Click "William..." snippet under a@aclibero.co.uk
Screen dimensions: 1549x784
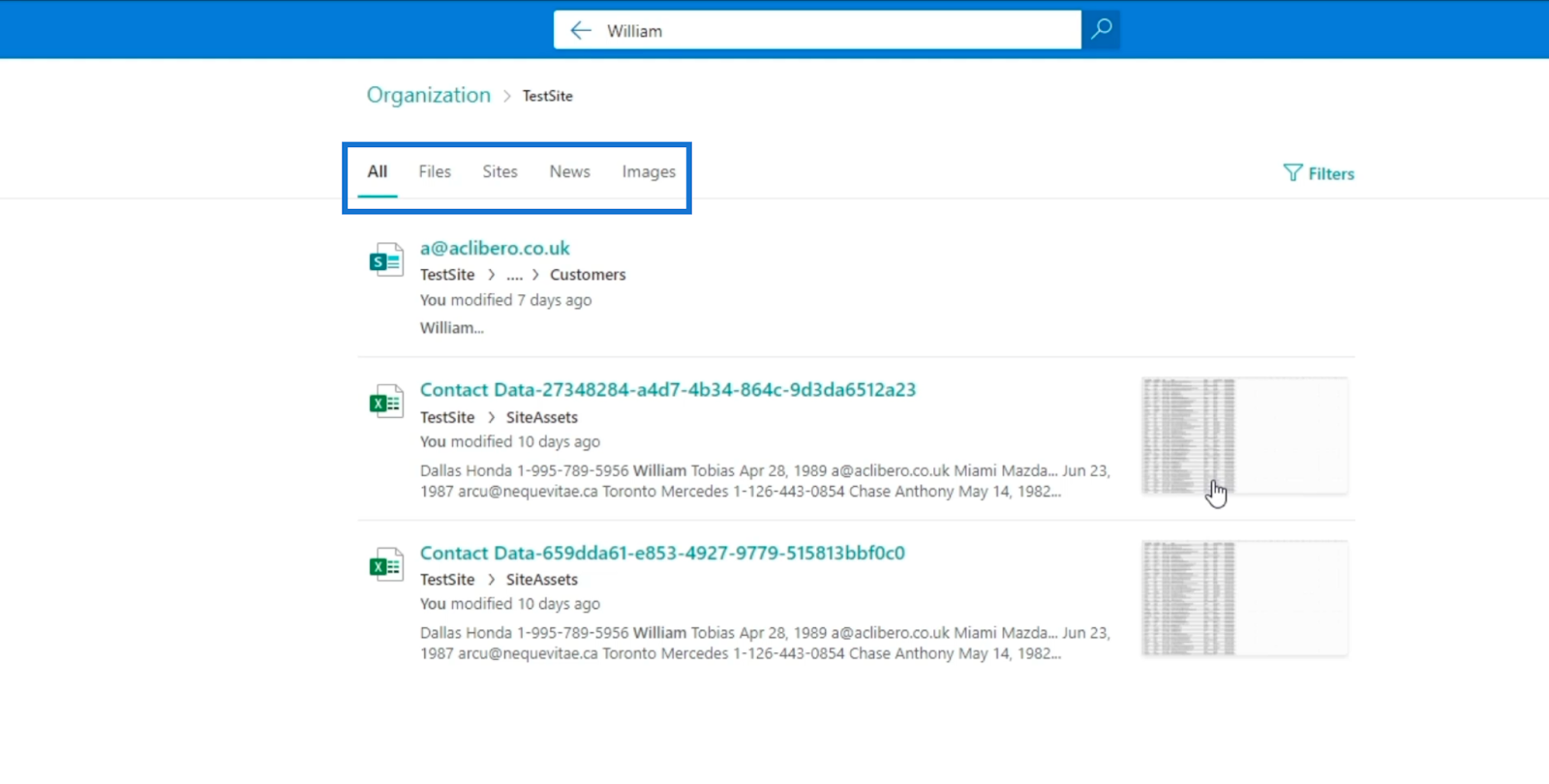click(451, 328)
